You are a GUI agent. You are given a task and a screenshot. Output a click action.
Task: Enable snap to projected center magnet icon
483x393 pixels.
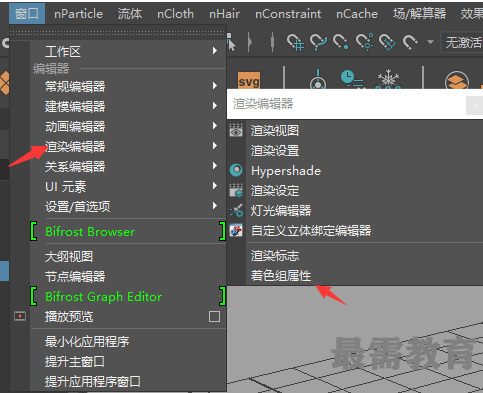click(364, 42)
